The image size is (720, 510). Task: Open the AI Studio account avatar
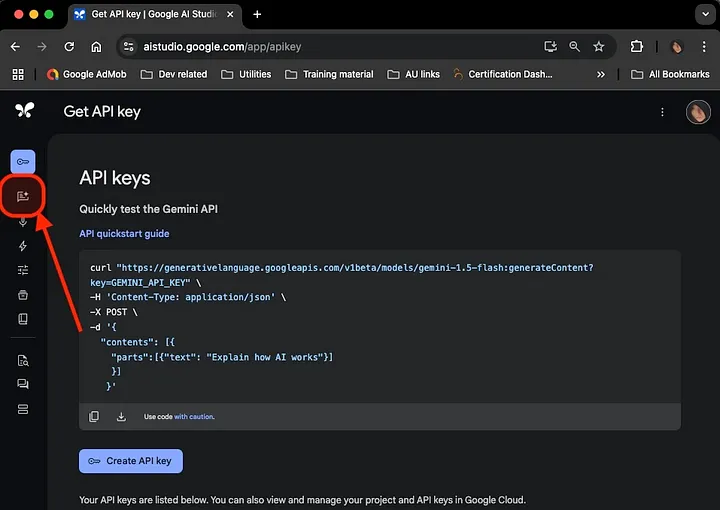coord(698,112)
